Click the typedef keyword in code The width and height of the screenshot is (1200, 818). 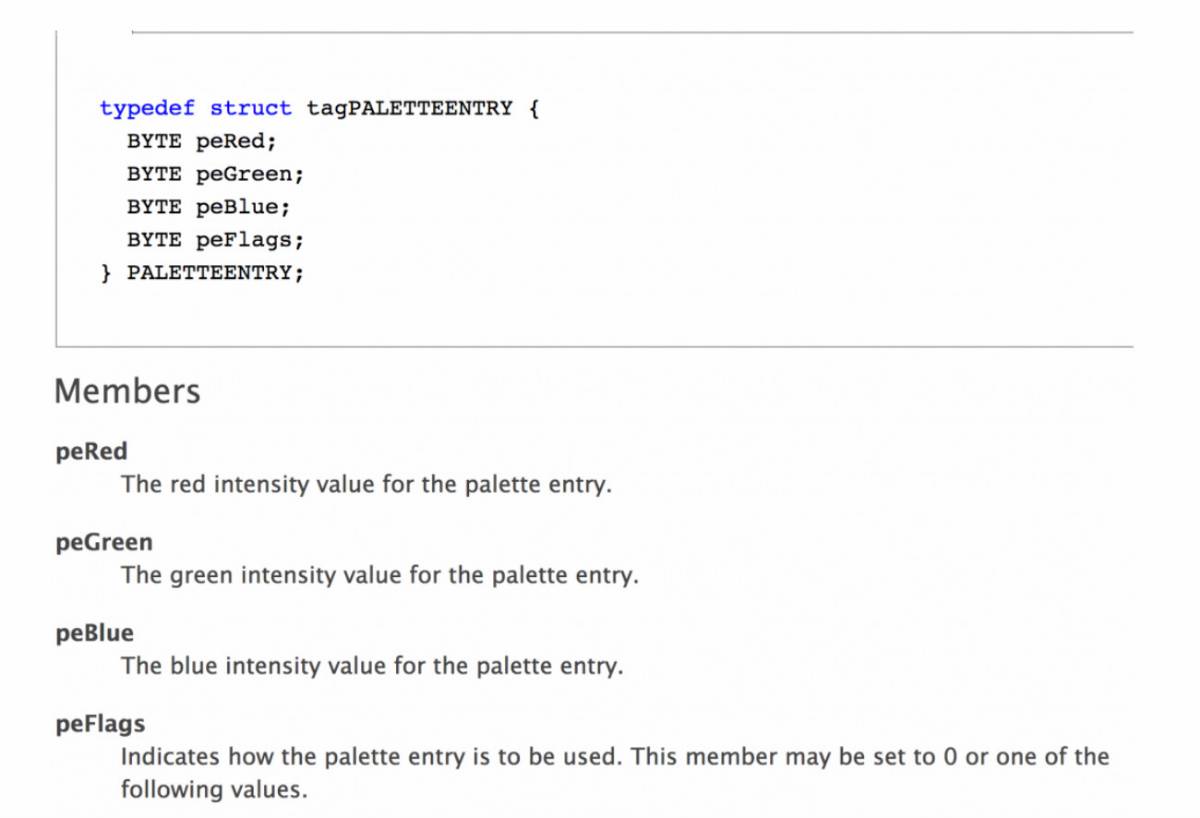(x=147, y=108)
